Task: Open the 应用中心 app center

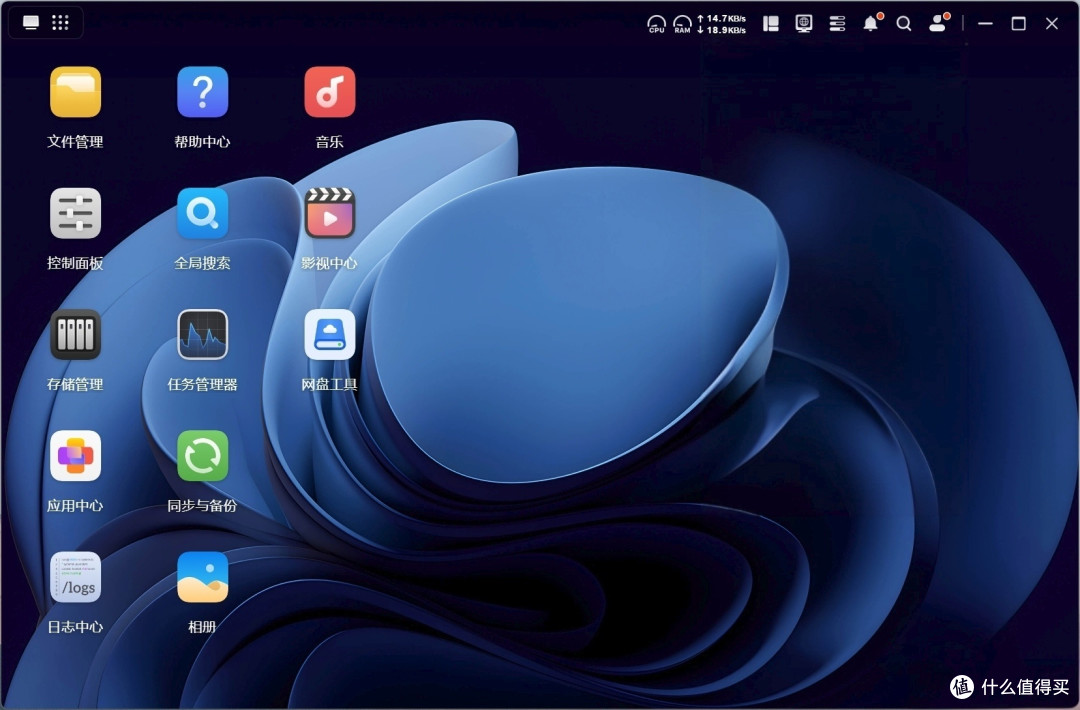Action: 75,456
